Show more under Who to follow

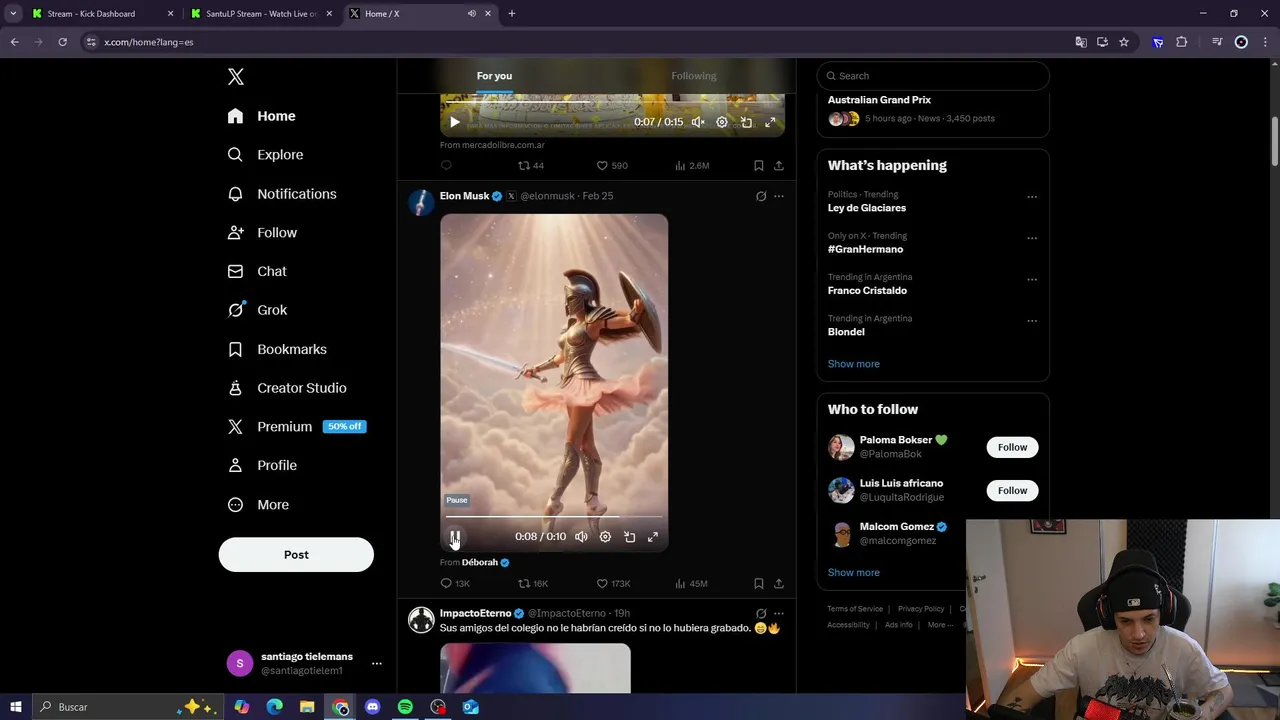tap(854, 573)
